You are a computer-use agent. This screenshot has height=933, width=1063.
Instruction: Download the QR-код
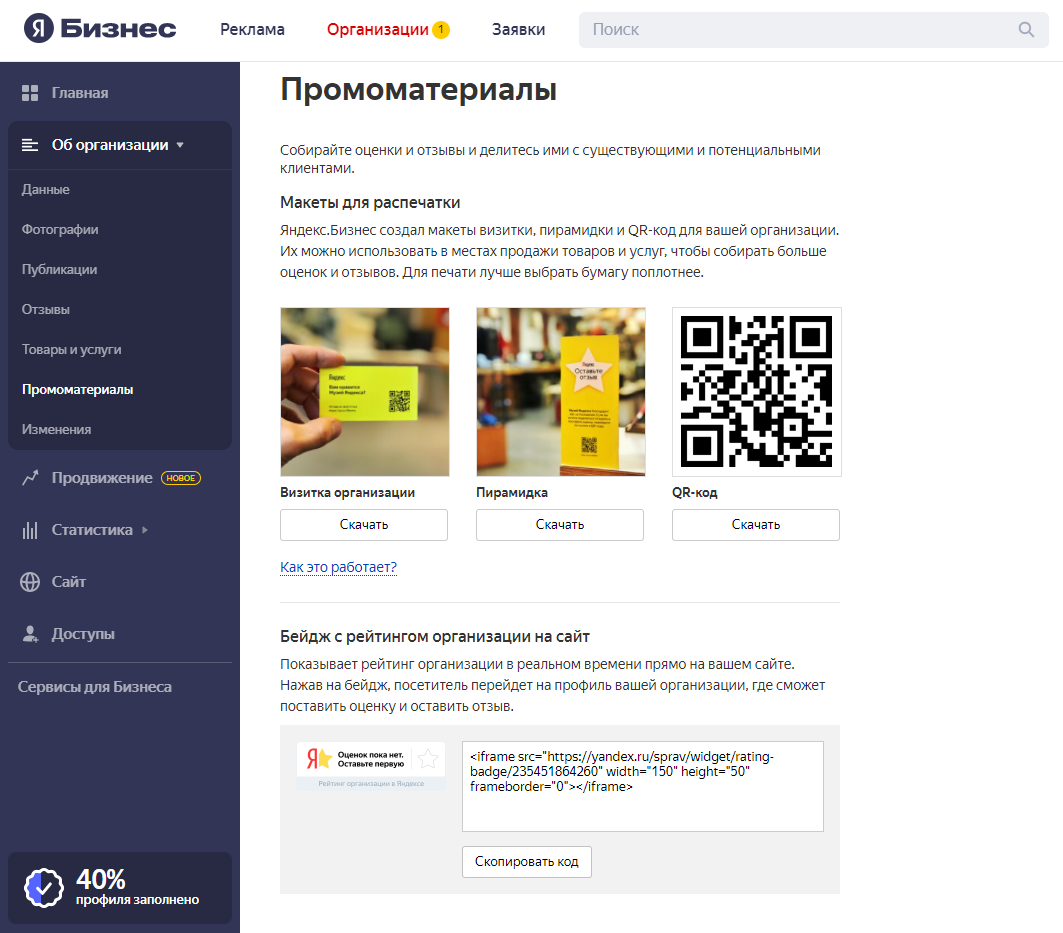pyautogui.click(x=756, y=525)
